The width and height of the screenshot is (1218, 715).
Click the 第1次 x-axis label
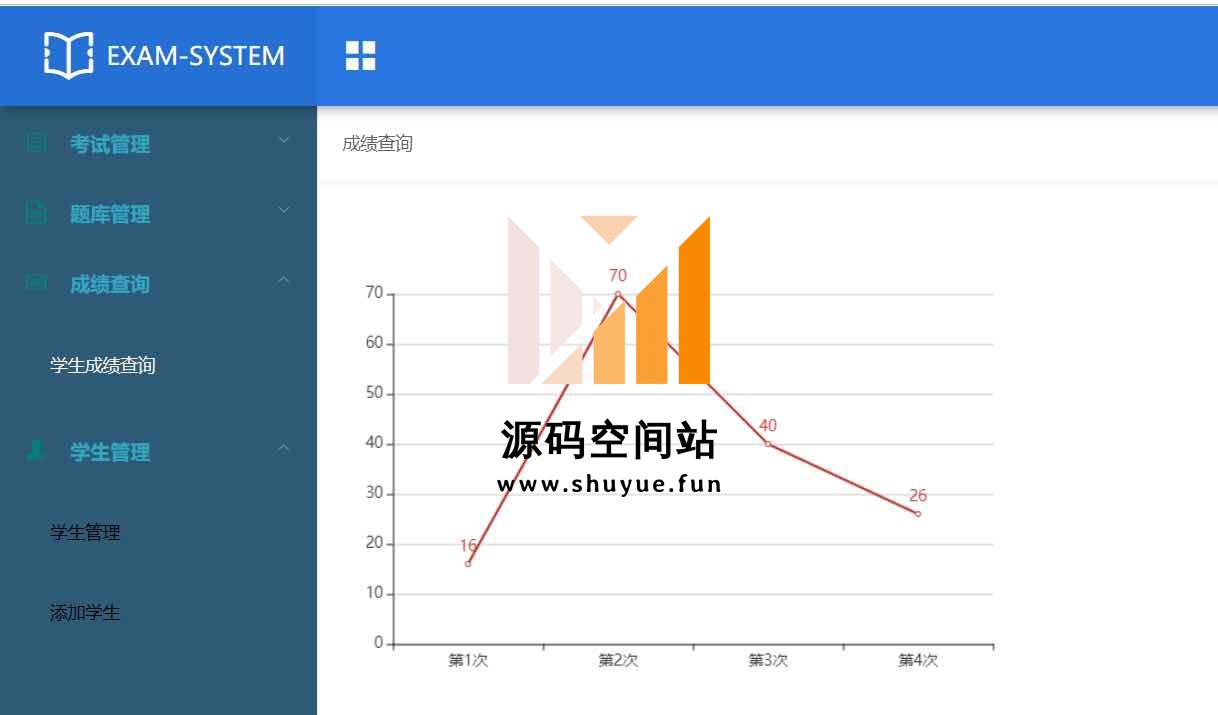[x=468, y=661]
